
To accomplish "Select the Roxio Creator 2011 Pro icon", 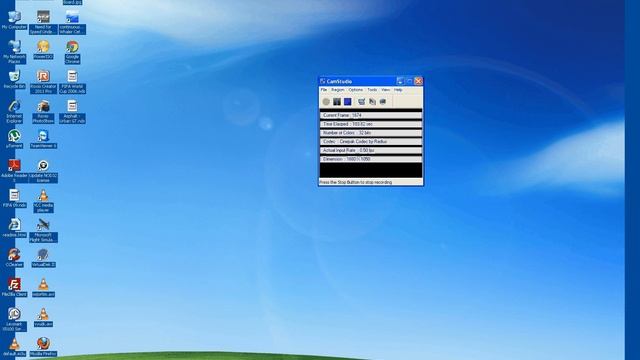I will click(x=43, y=82).
